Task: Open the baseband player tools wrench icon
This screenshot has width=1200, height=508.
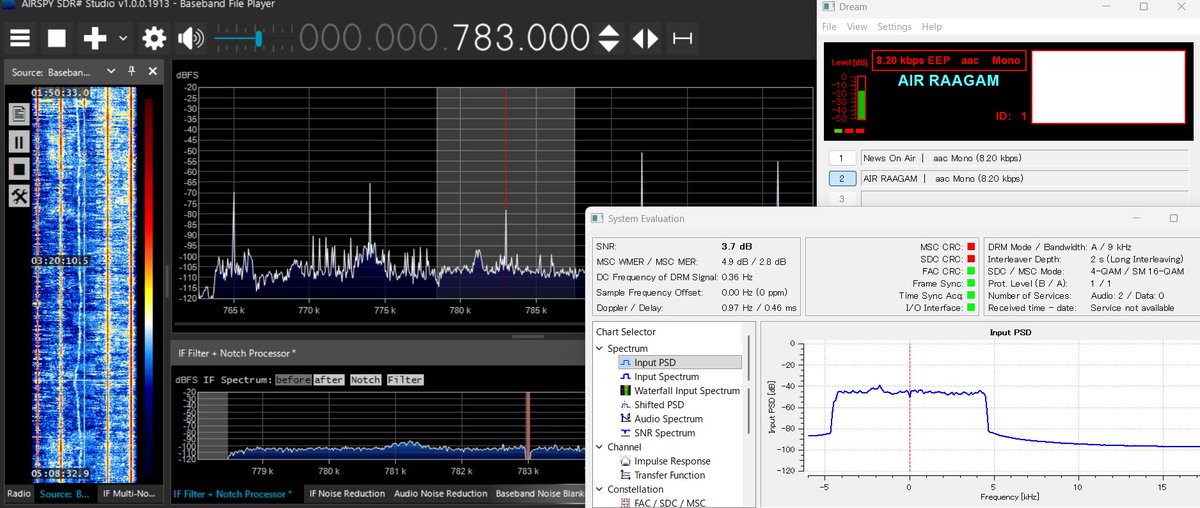Action: point(18,196)
